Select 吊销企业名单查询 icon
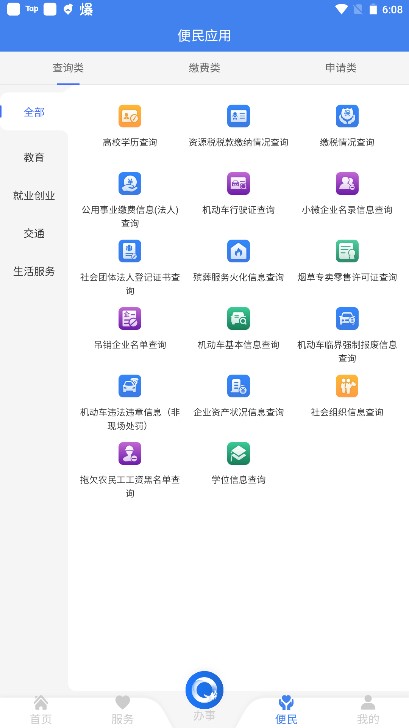The width and height of the screenshot is (409, 728). coord(130,318)
